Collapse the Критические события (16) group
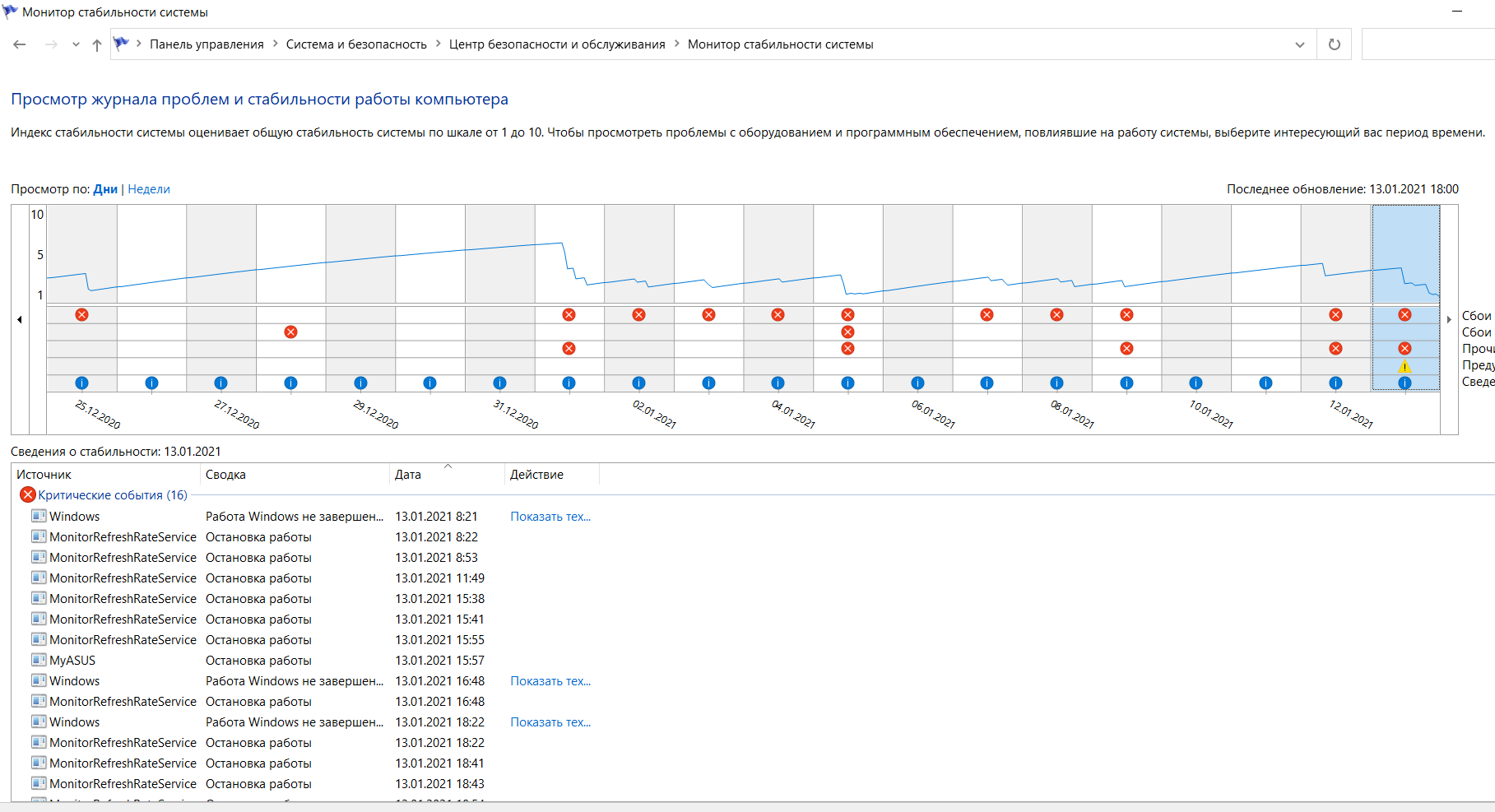Viewport: 1495px width, 812px height. pos(113,495)
